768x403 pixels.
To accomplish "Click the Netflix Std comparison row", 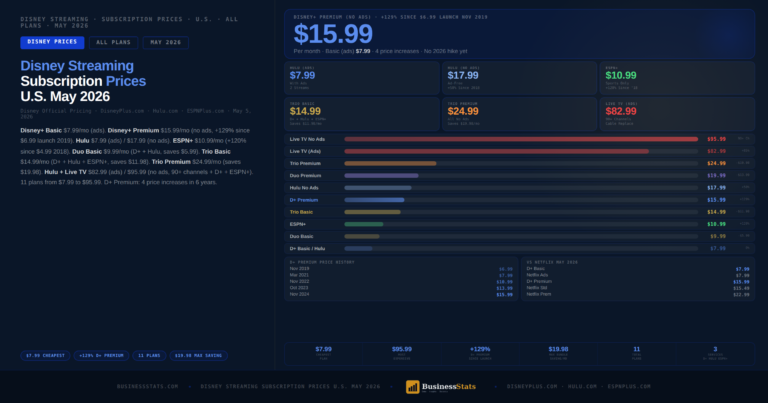I will coord(638,288).
